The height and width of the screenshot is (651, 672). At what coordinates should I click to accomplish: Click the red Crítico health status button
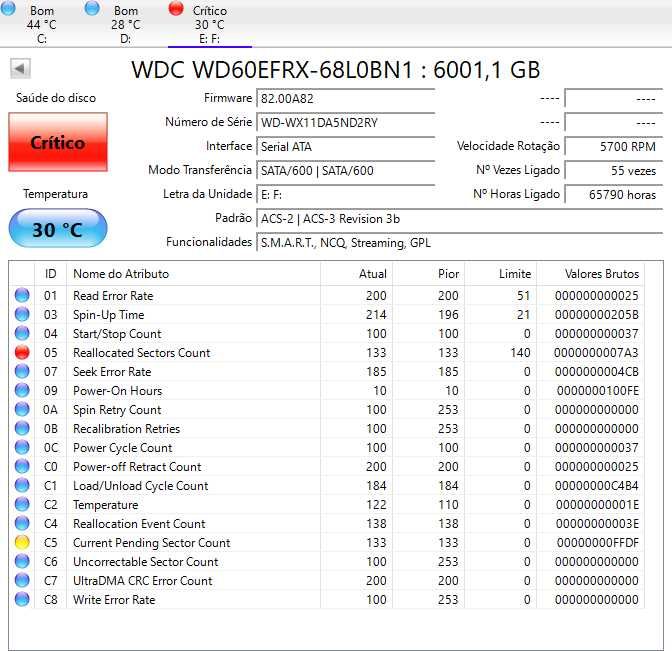(58, 142)
